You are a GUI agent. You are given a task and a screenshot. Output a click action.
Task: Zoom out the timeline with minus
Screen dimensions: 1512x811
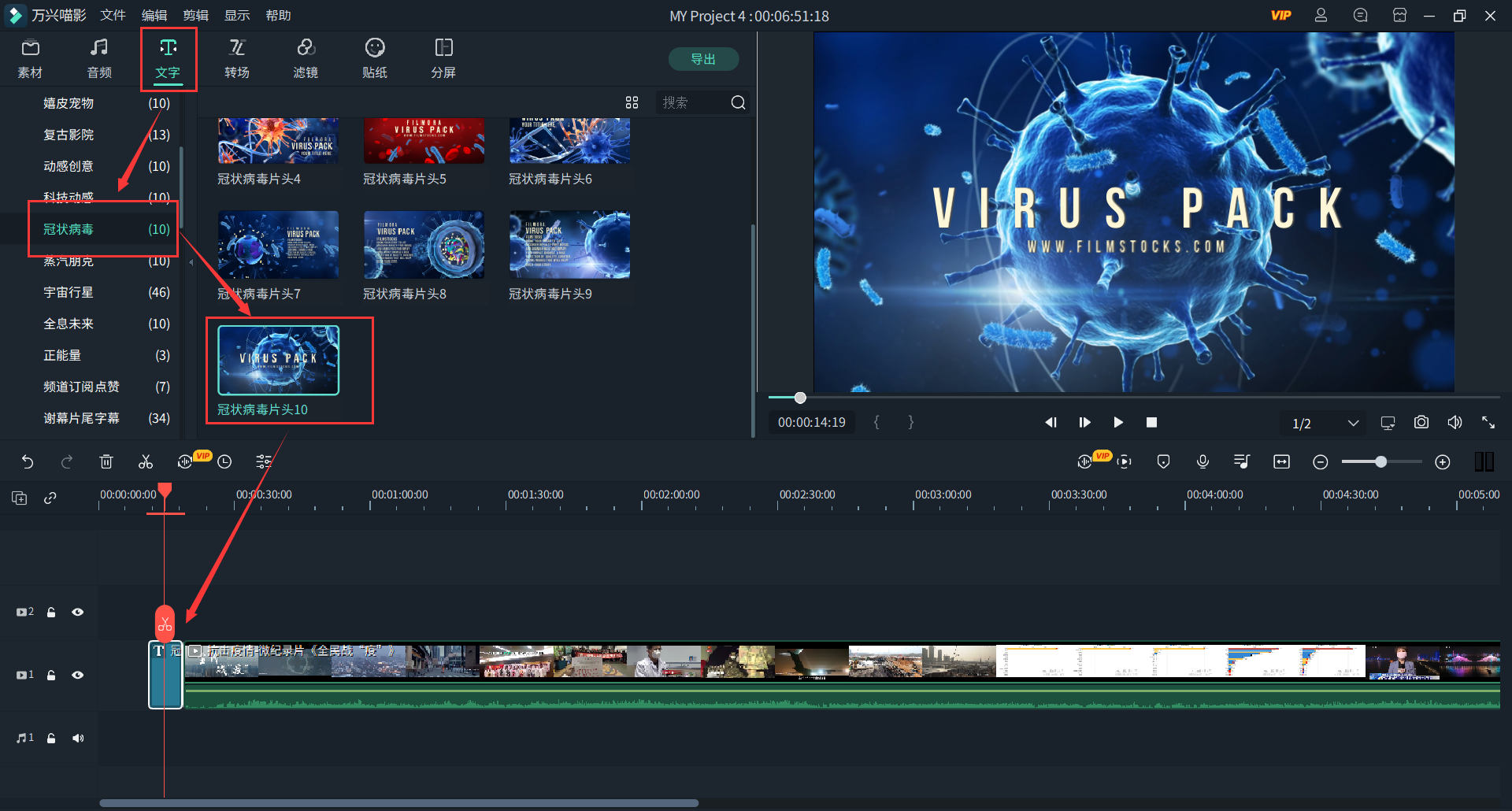click(1321, 462)
